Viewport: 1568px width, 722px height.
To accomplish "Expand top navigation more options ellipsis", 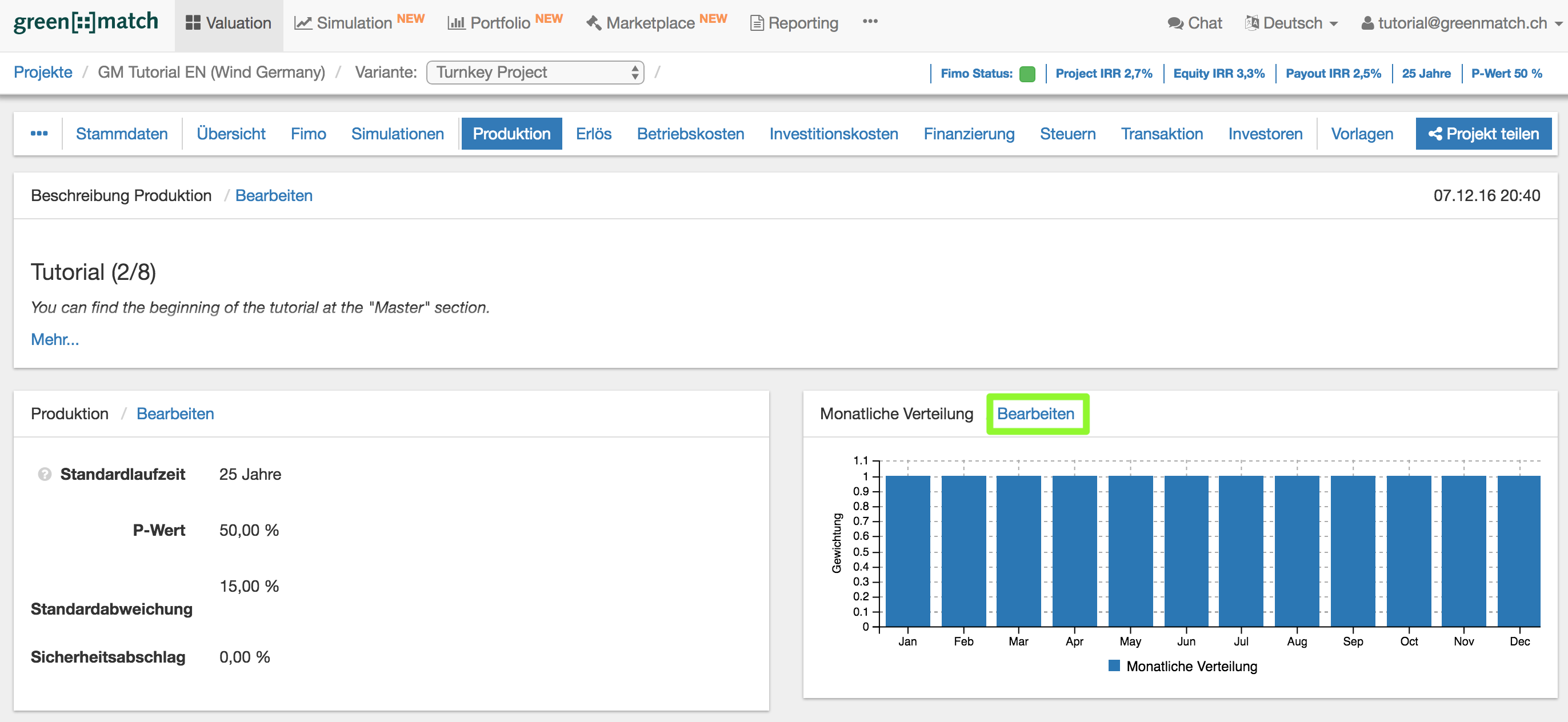I will pyautogui.click(x=870, y=21).
